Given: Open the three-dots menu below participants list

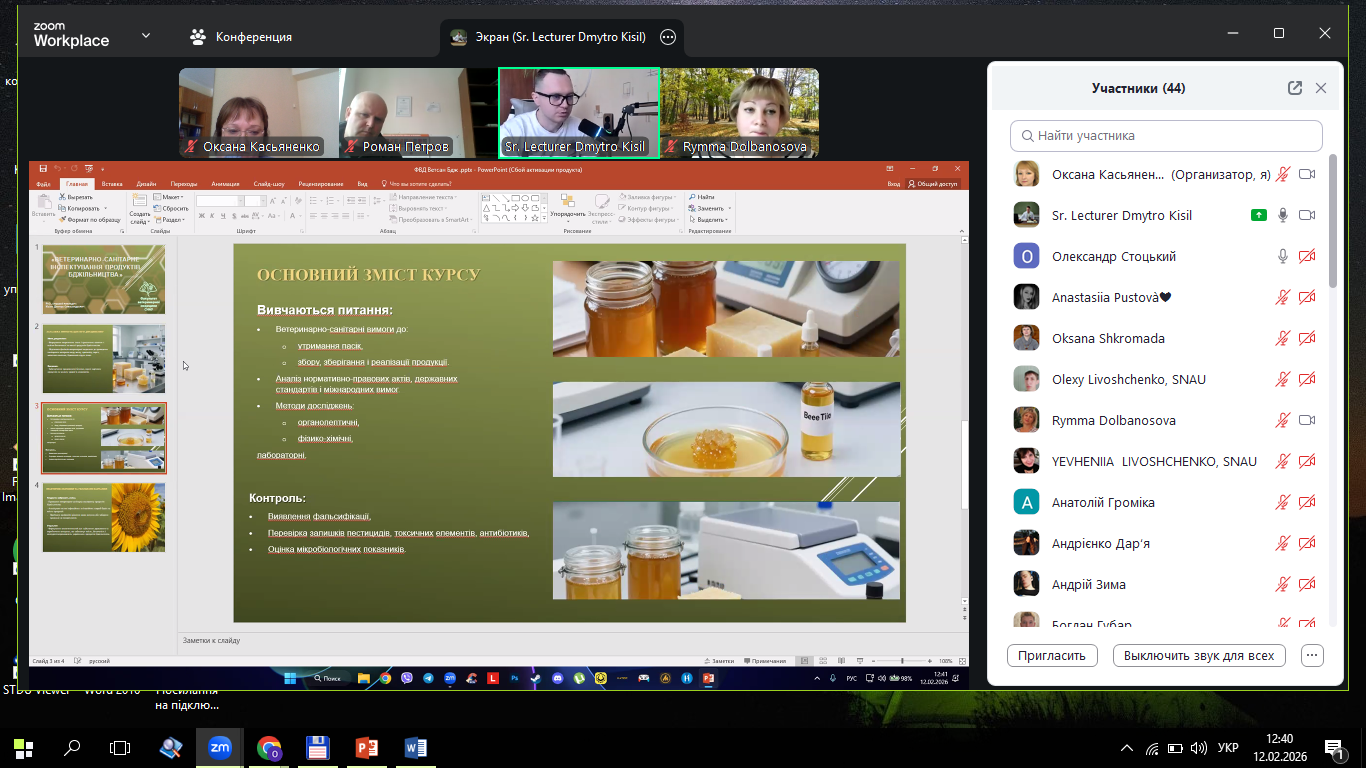Looking at the screenshot, I should 1313,656.
